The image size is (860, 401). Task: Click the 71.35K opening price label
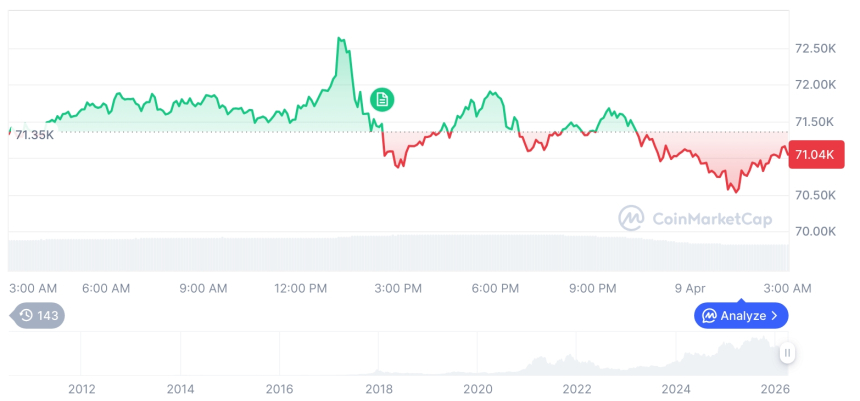coord(35,134)
